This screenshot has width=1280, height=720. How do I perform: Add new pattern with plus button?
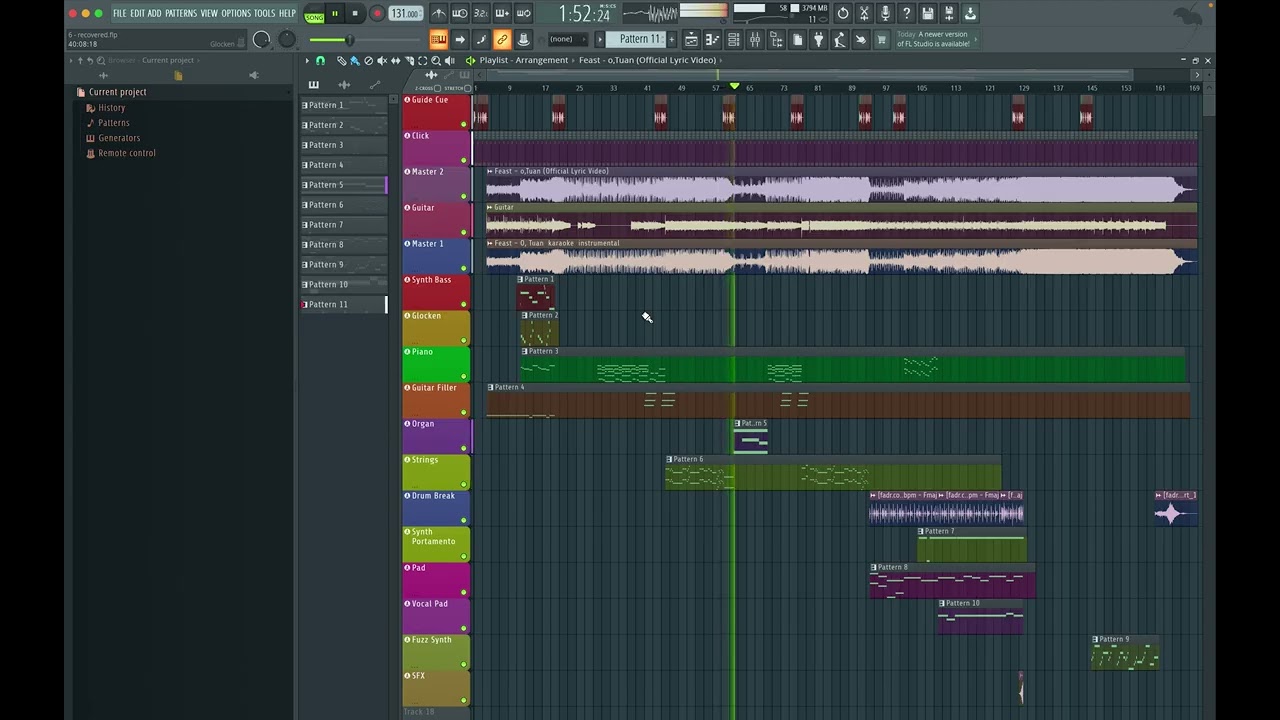[x=672, y=39]
